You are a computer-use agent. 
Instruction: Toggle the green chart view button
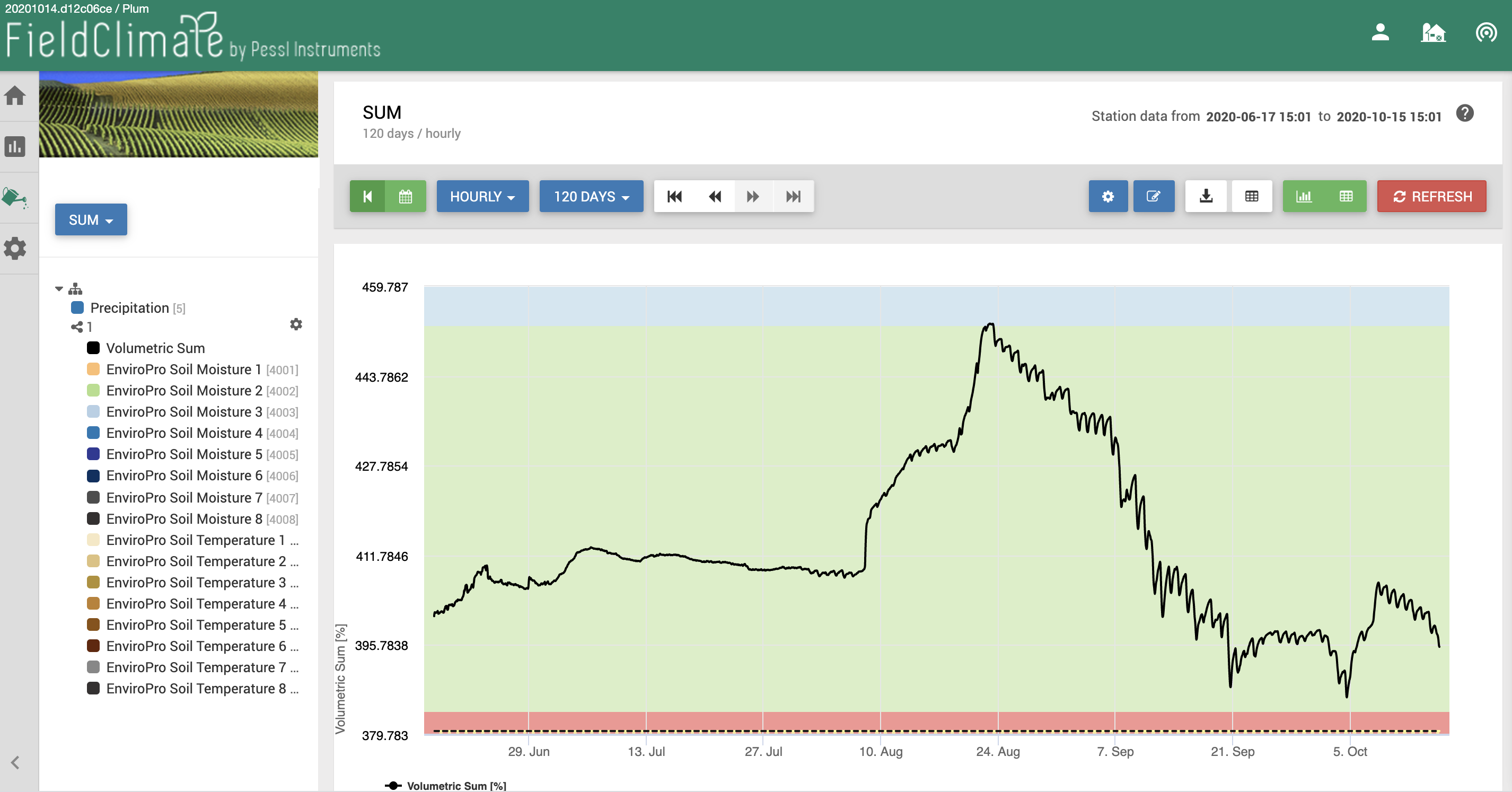(x=1304, y=196)
